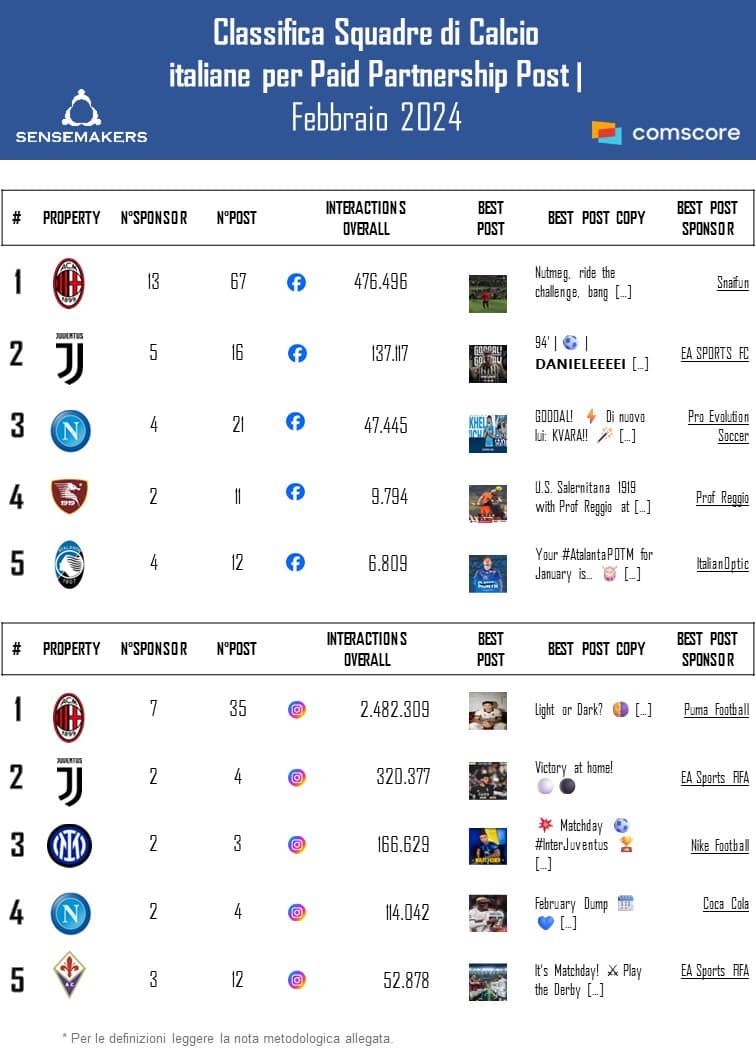Open Juventus 'Victory at home!' post thumbnail
This screenshot has height=1058, width=756.
(x=488, y=780)
